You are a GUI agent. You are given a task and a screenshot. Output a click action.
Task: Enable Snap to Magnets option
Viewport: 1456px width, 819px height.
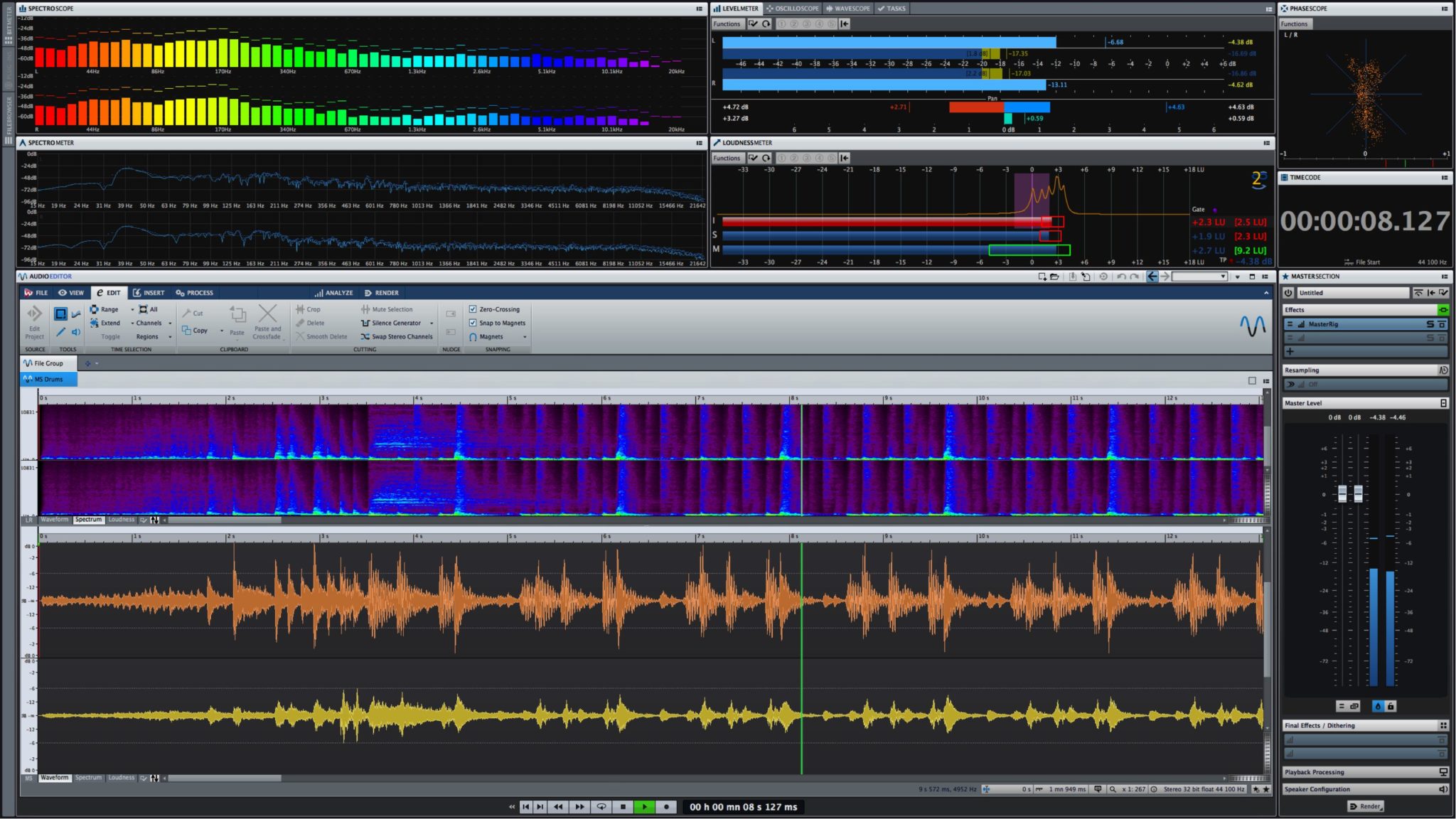pos(473,322)
